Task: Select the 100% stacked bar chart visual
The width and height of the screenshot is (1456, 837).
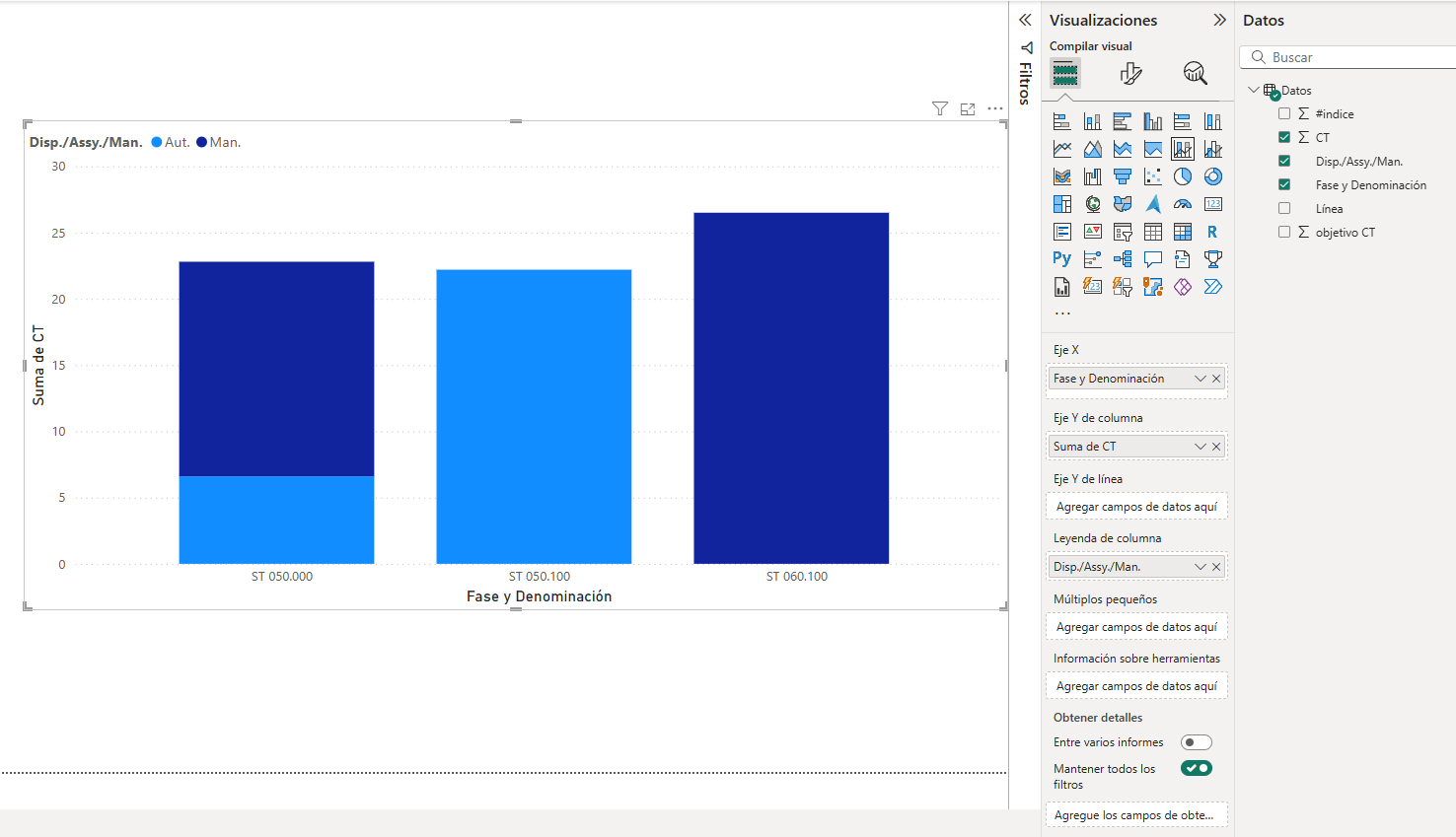Action: pyautogui.click(x=1183, y=121)
